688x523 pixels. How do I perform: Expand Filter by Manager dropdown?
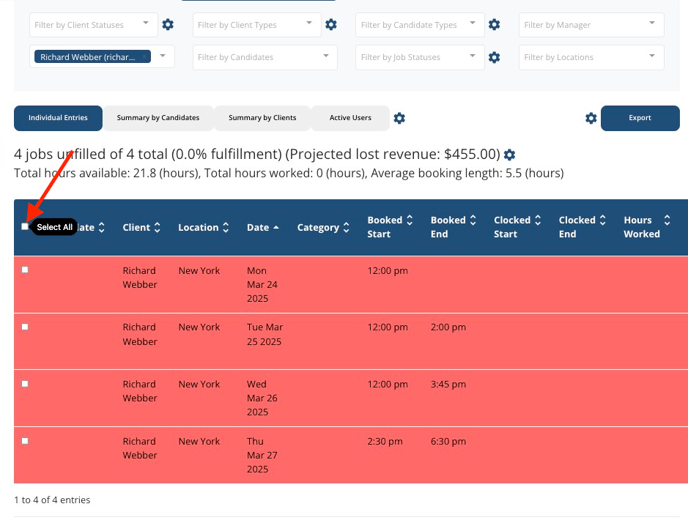pyautogui.click(x=591, y=25)
